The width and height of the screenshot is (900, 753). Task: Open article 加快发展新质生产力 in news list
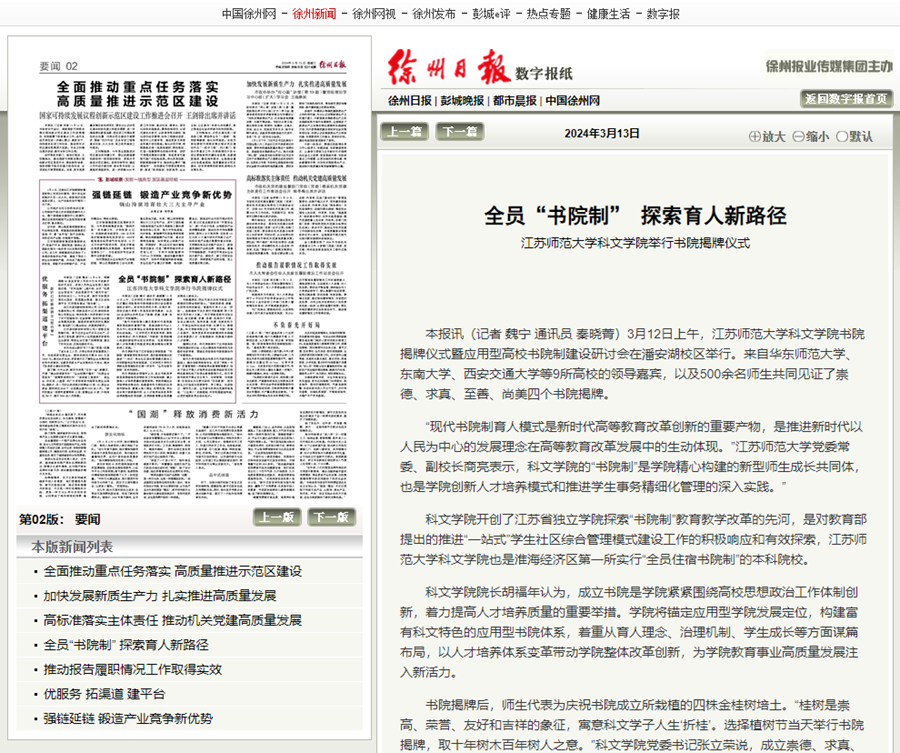[x=160, y=596]
